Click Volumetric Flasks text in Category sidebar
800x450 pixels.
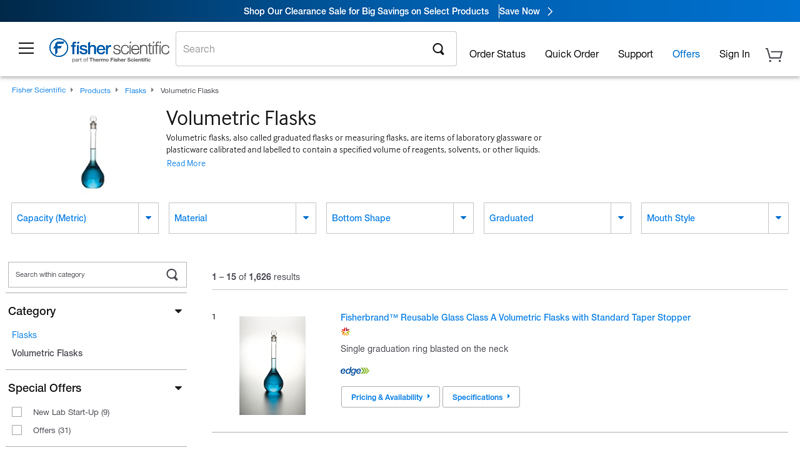[x=47, y=353]
